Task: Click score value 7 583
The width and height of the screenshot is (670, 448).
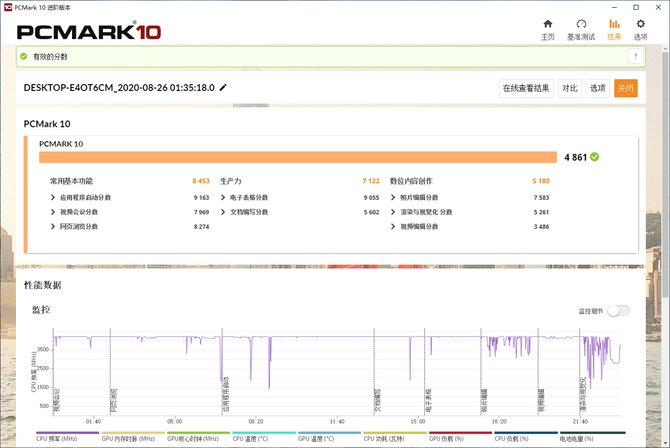Action: [541, 197]
